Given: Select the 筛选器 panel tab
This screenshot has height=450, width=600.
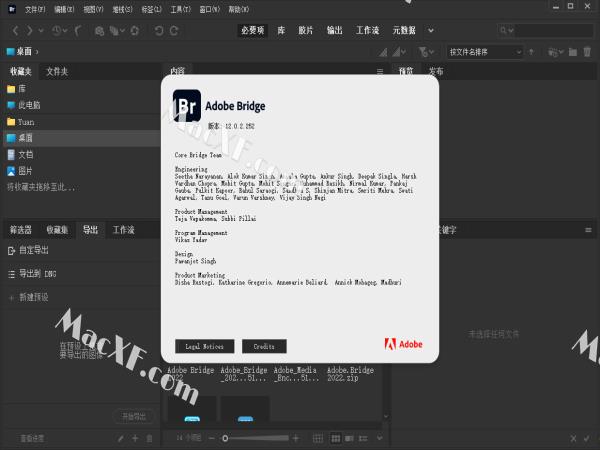Looking at the screenshot, I should pos(21,230).
